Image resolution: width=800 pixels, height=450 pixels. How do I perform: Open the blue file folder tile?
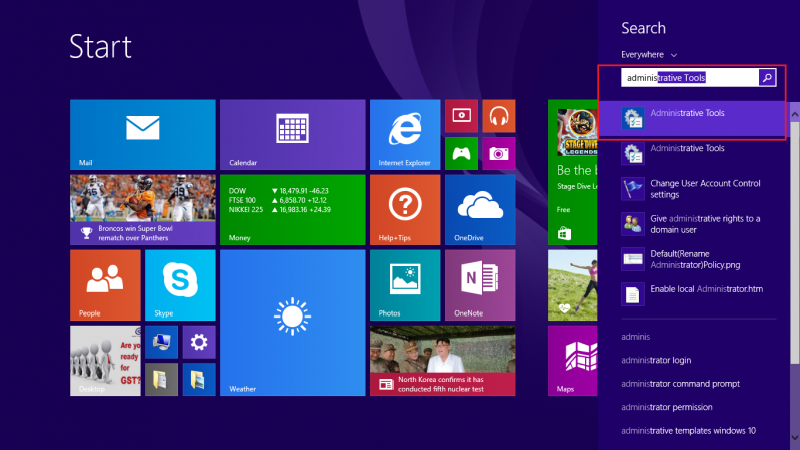coord(199,380)
